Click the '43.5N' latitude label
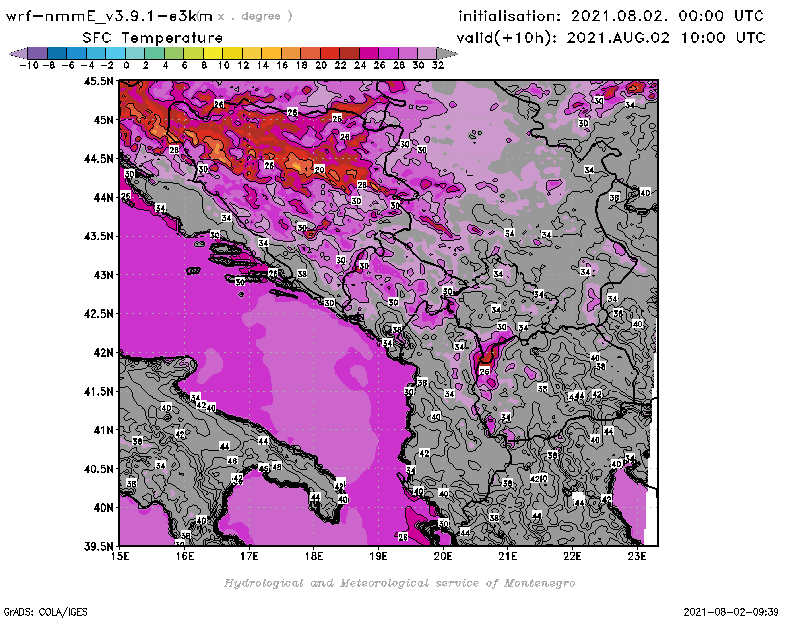 tap(98, 236)
